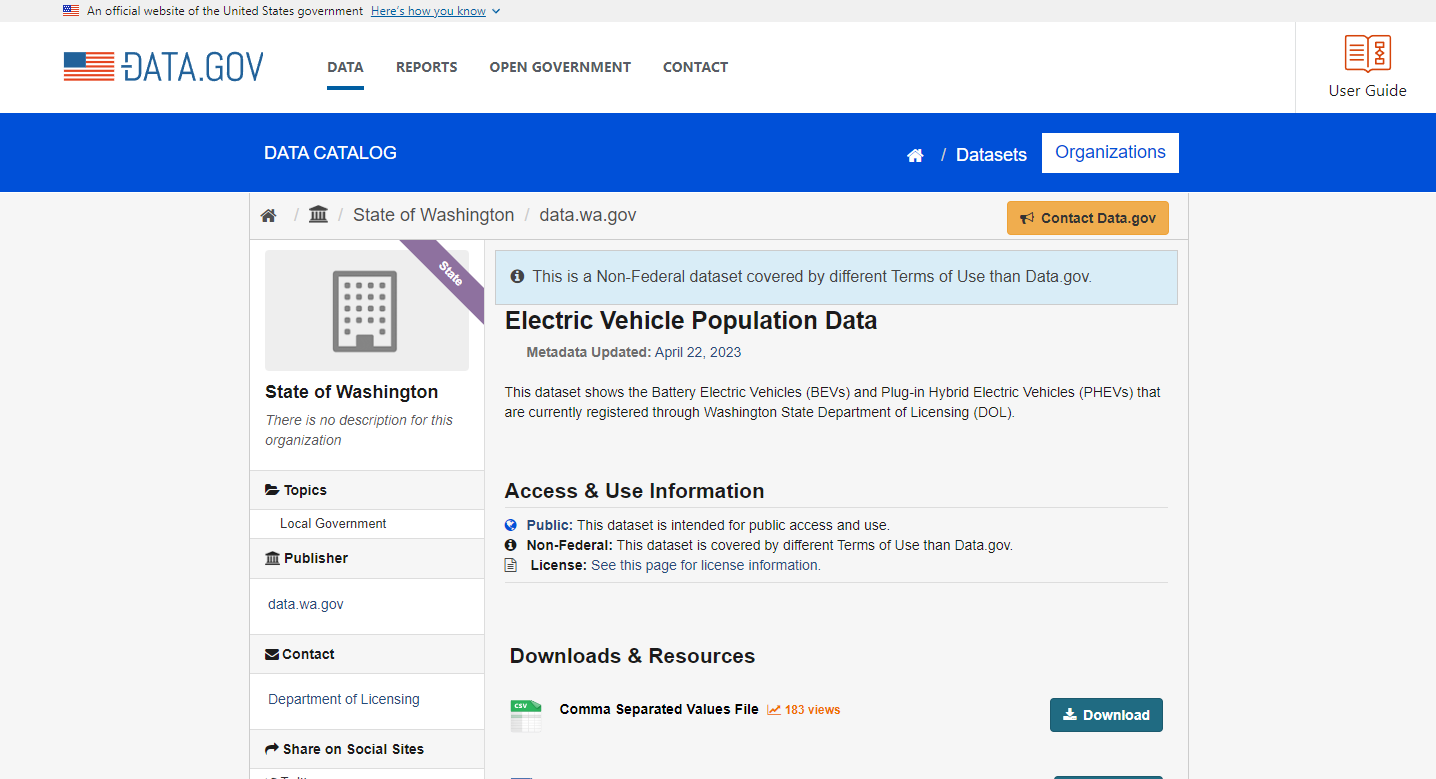Open the OPEN GOVERNMENT menu item

coord(560,67)
